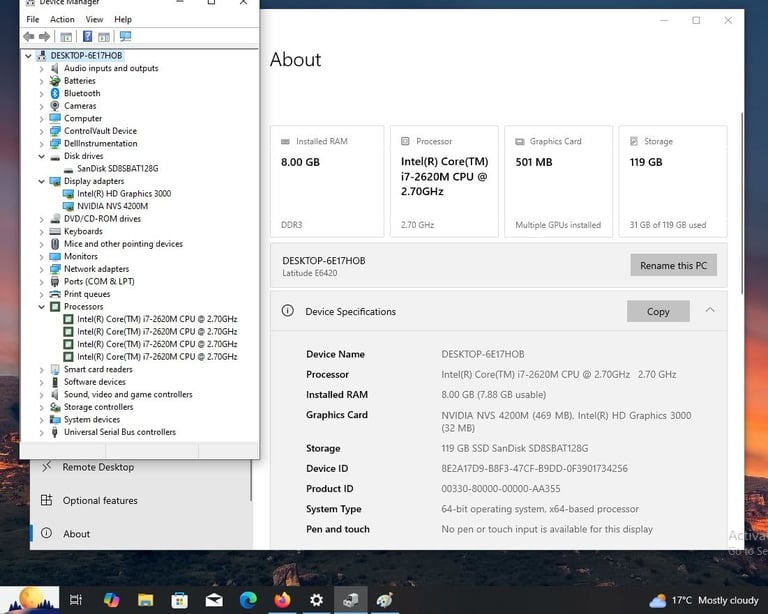Image resolution: width=768 pixels, height=614 pixels.
Task: Select the Keyboards icon in device tree
Action: point(55,231)
